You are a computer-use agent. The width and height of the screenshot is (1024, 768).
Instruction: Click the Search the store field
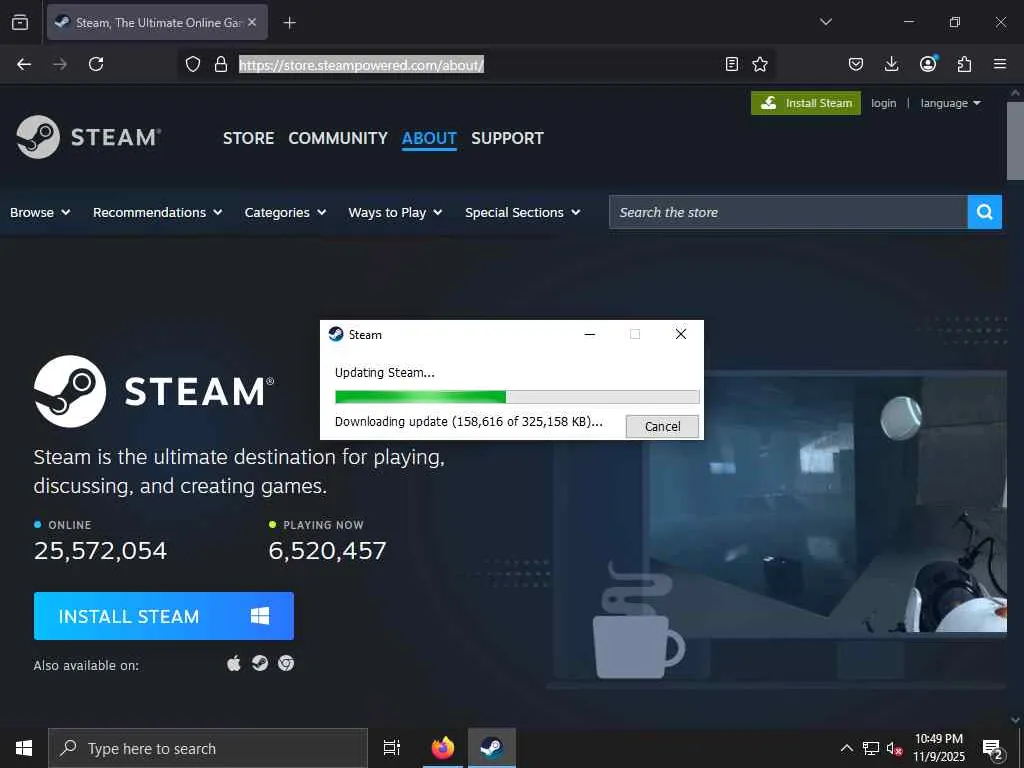[x=788, y=212]
